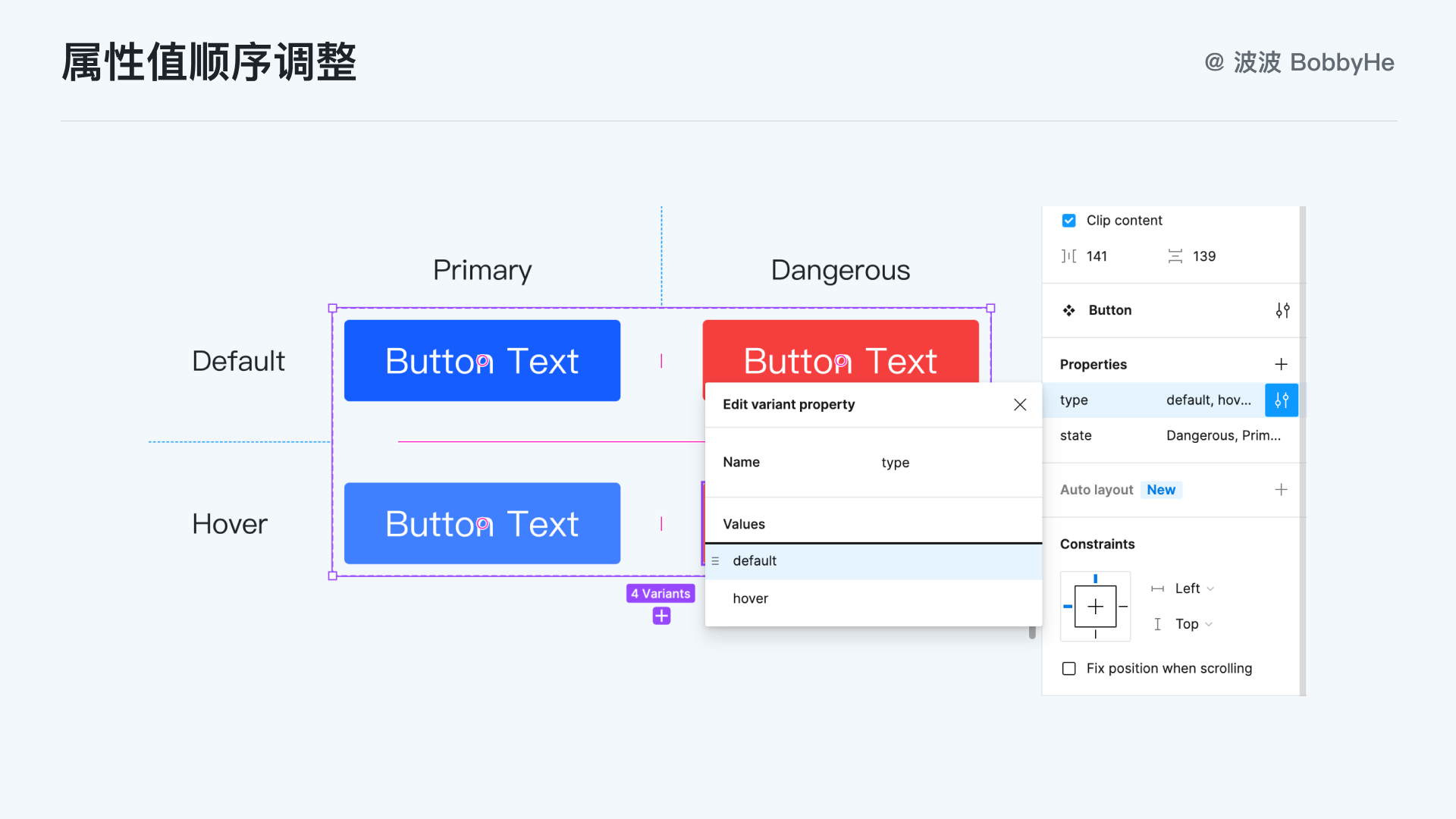Click the blue edit property icon beside type
The image size is (1456, 819).
click(x=1282, y=400)
